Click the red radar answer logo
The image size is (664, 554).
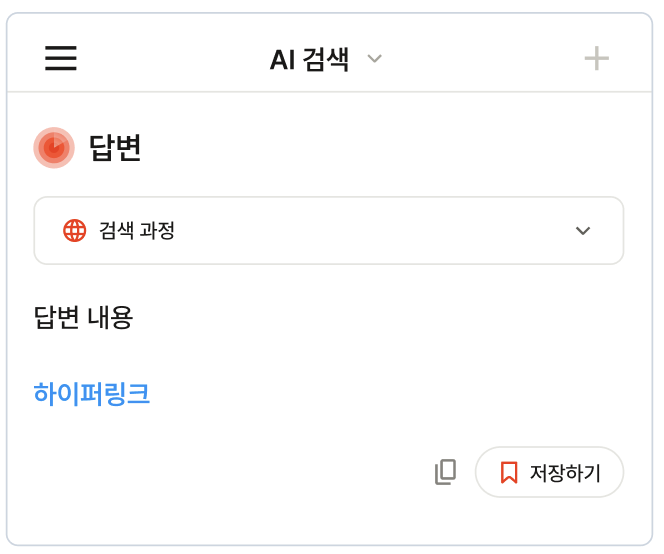coord(54,148)
